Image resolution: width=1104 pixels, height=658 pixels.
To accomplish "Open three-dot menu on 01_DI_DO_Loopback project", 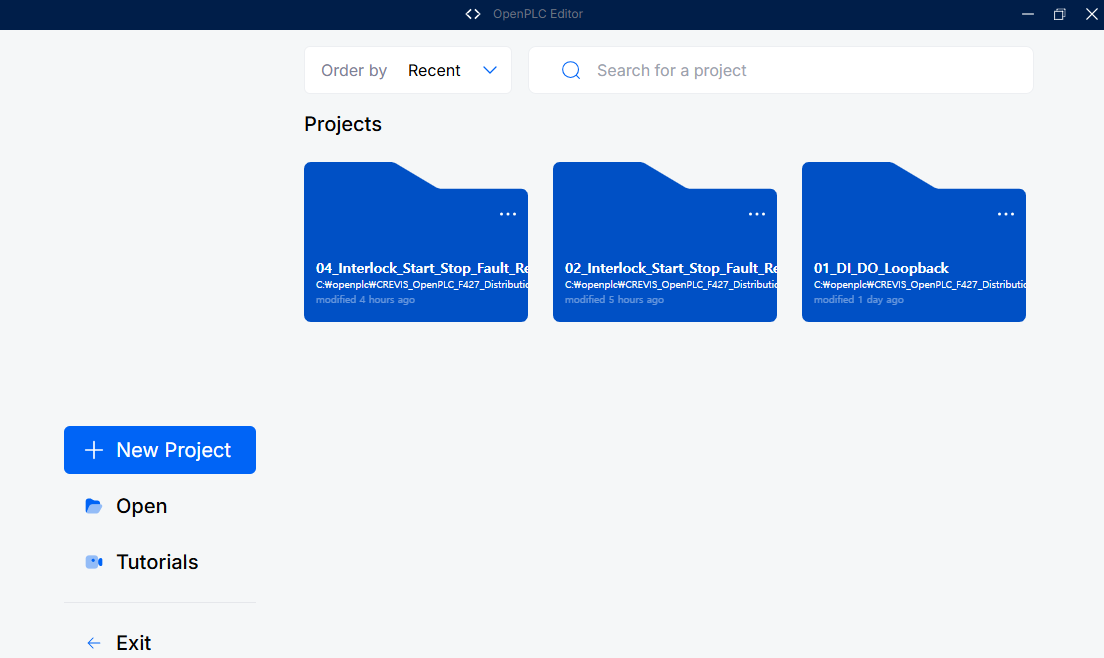I will (x=1005, y=214).
